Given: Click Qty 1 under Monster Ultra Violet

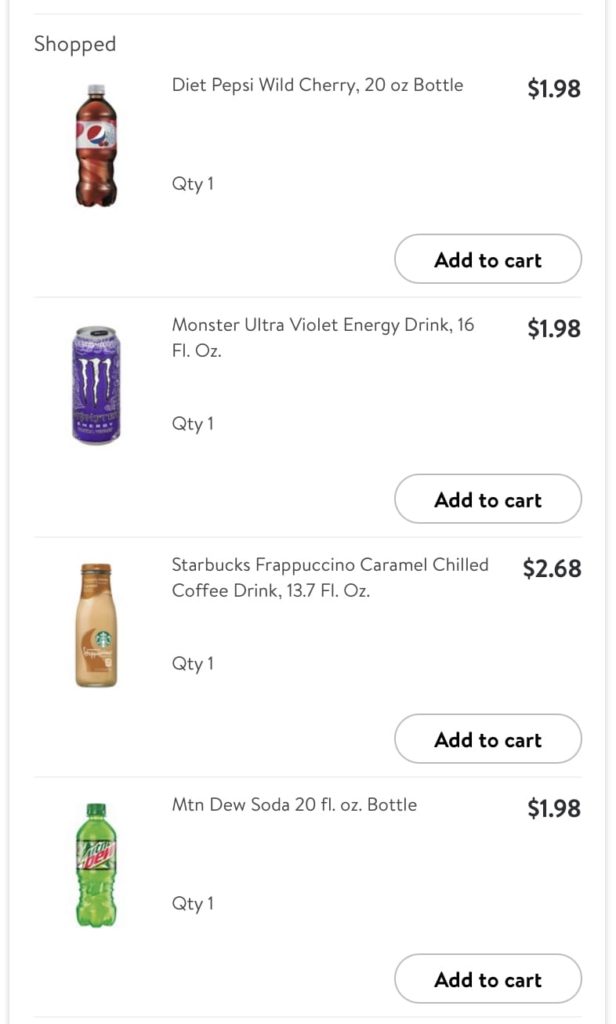Looking at the screenshot, I should pyautogui.click(x=192, y=424).
